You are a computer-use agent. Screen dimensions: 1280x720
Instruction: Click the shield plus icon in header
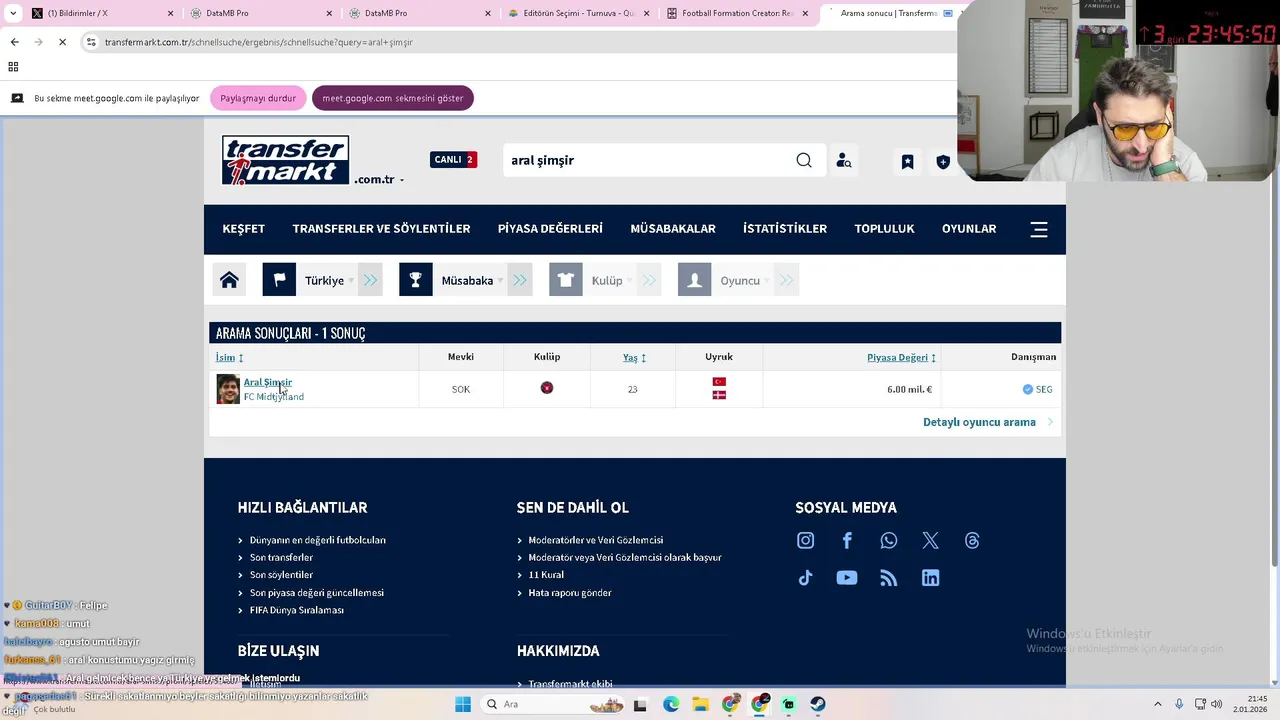942,161
